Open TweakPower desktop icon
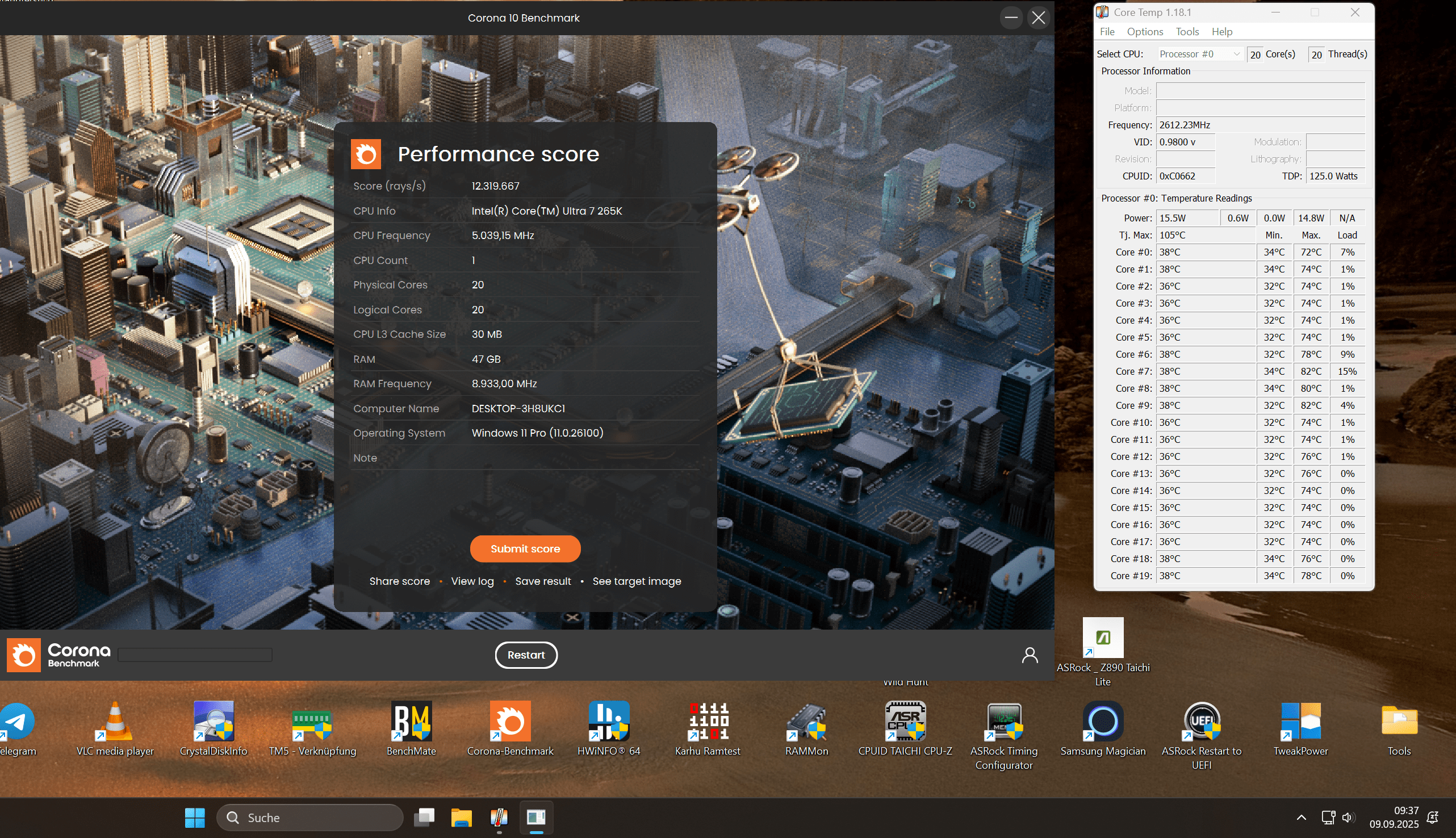The height and width of the screenshot is (838, 1456). pyautogui.click(x=1300, y=722)
